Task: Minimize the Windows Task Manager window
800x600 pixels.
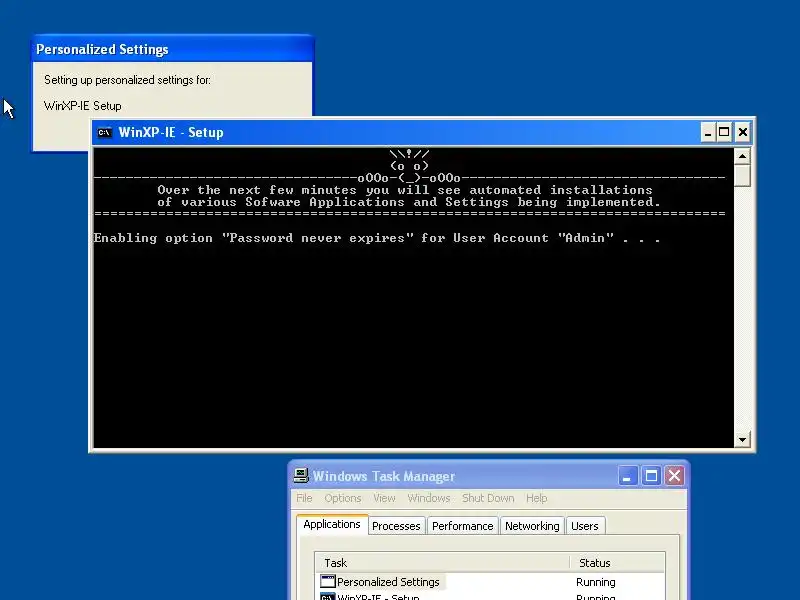Action: click(627, 476)
